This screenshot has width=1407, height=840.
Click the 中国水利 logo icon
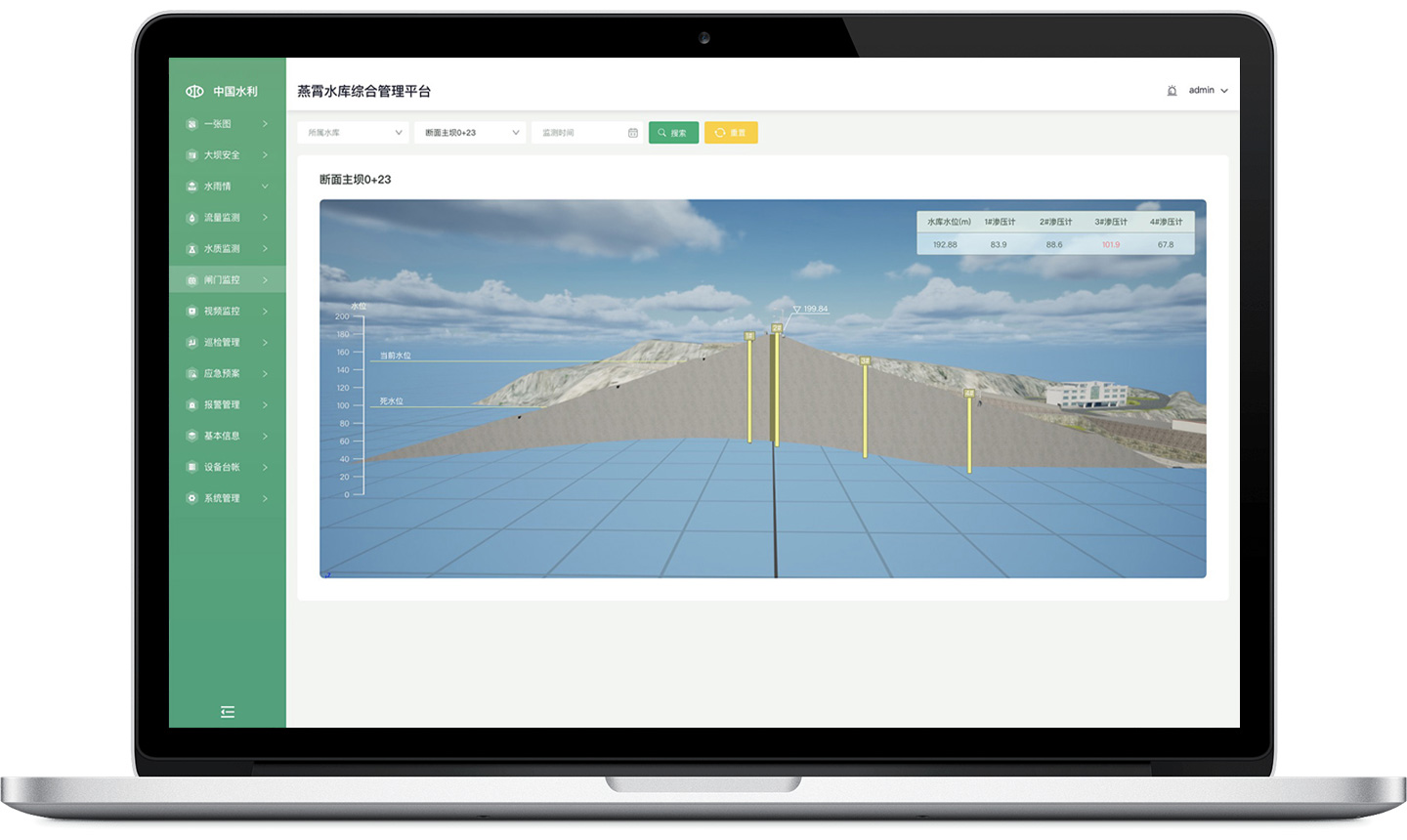coord(194,89)
